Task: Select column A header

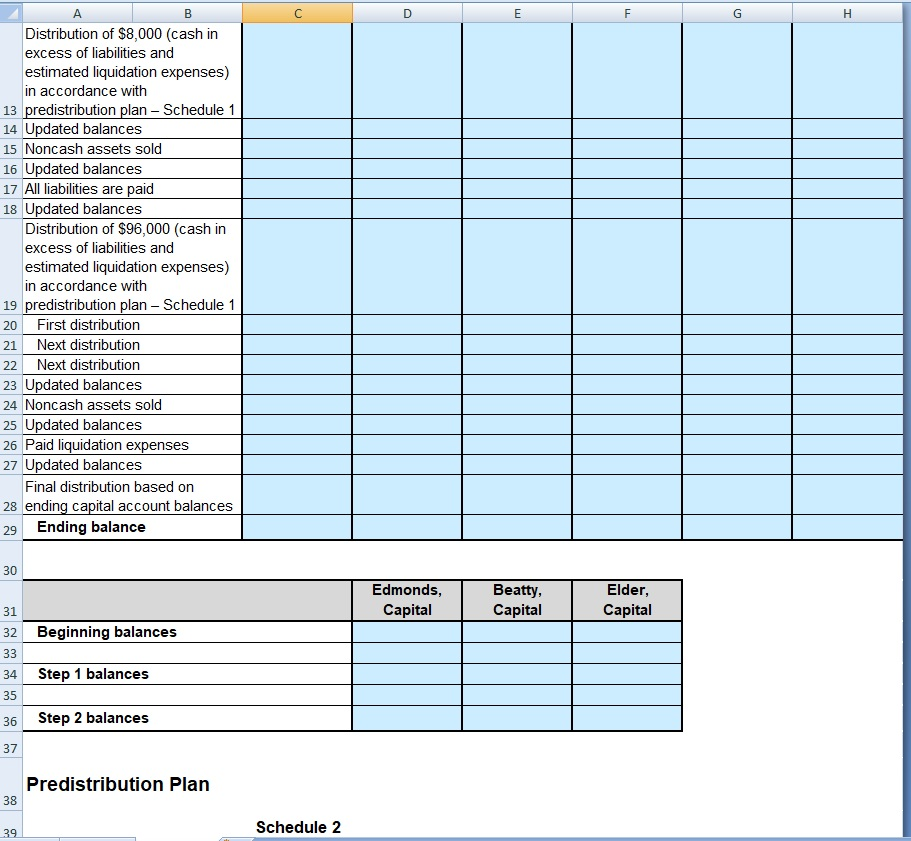Action: point(77,13)
